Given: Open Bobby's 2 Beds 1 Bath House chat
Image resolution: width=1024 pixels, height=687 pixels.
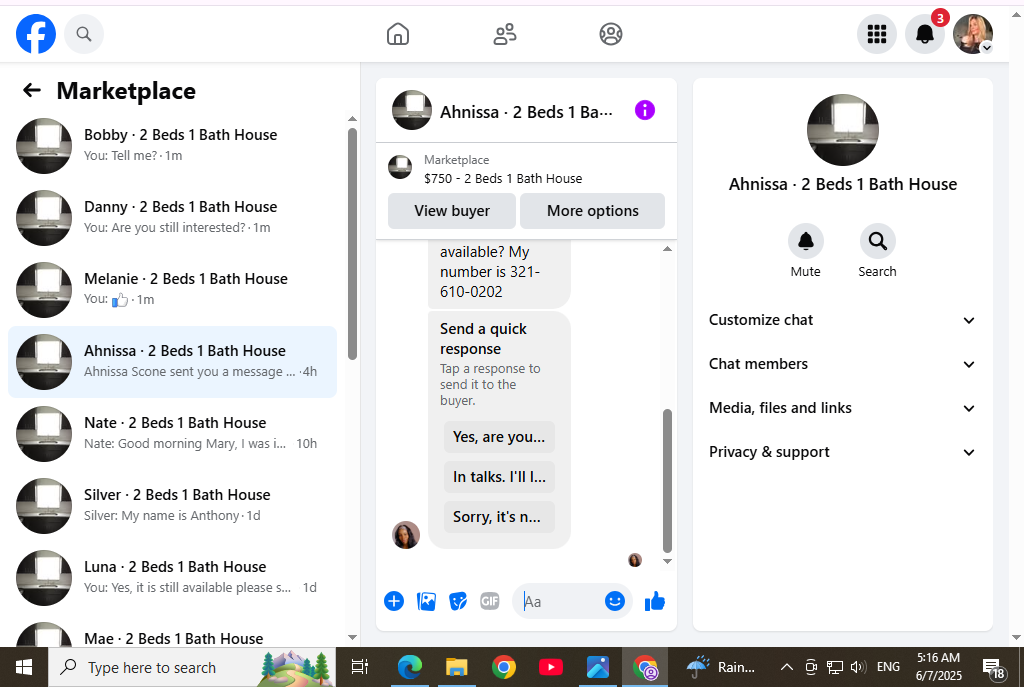Looking at the screenshot, I should (x=172, y=146).
